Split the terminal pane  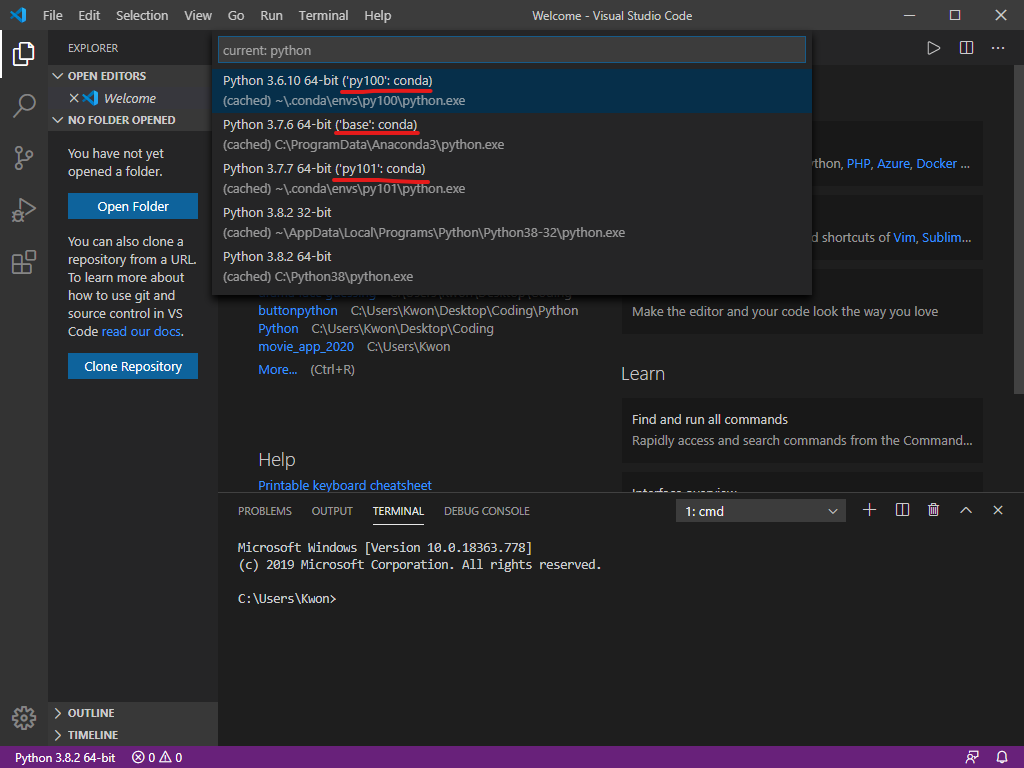pyautogui.click(x=902, y=510)
